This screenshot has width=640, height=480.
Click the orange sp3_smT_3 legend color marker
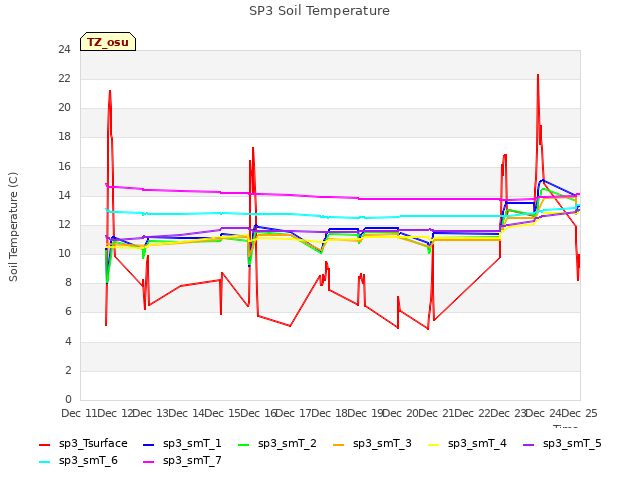pos(339,444)
